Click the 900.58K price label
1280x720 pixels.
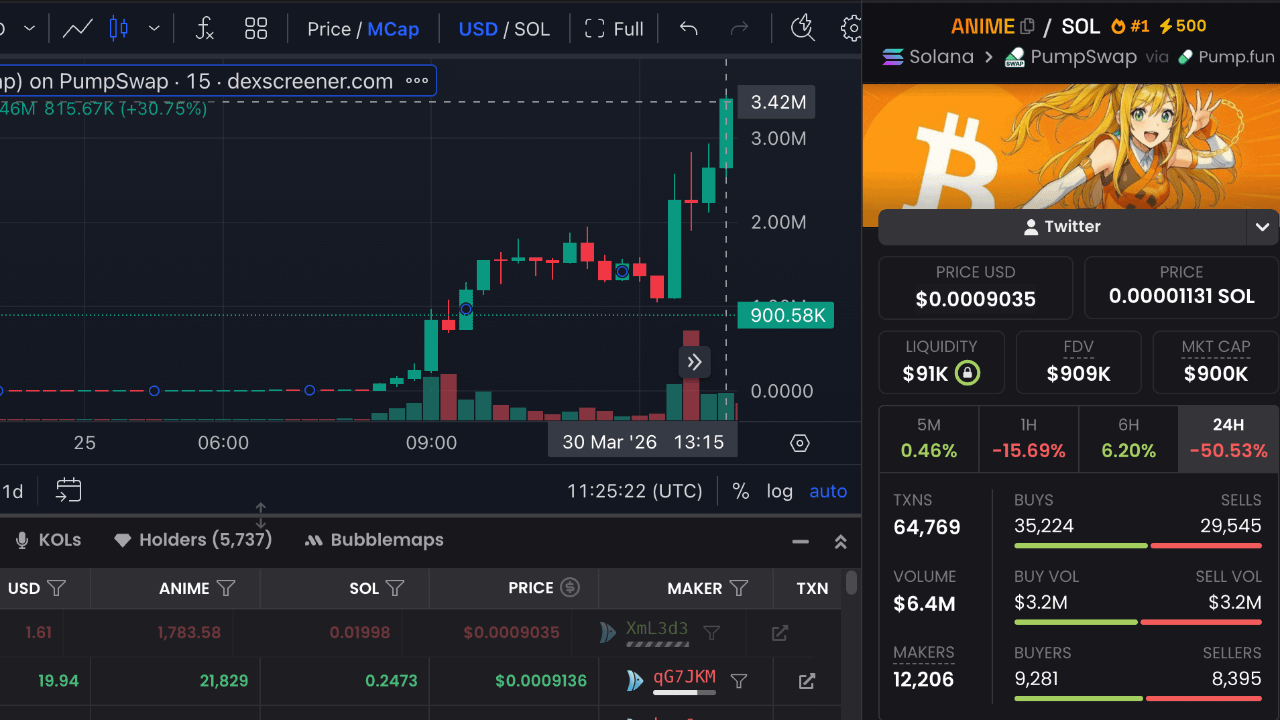tap(786, 316)
